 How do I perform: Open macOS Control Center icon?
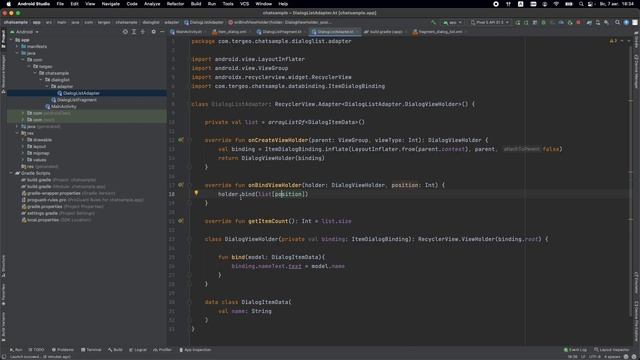tap(590, 4)
